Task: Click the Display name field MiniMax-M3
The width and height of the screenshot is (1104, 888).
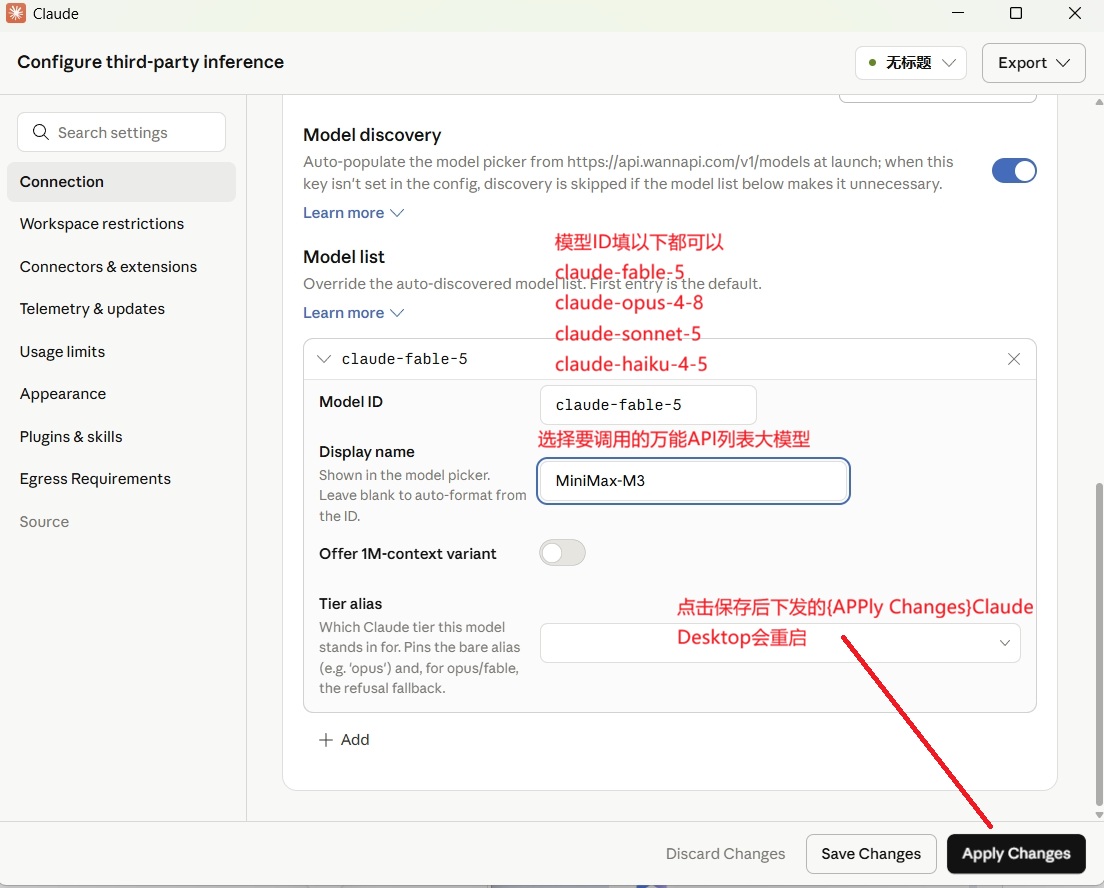Action: (x=693, y=481)
